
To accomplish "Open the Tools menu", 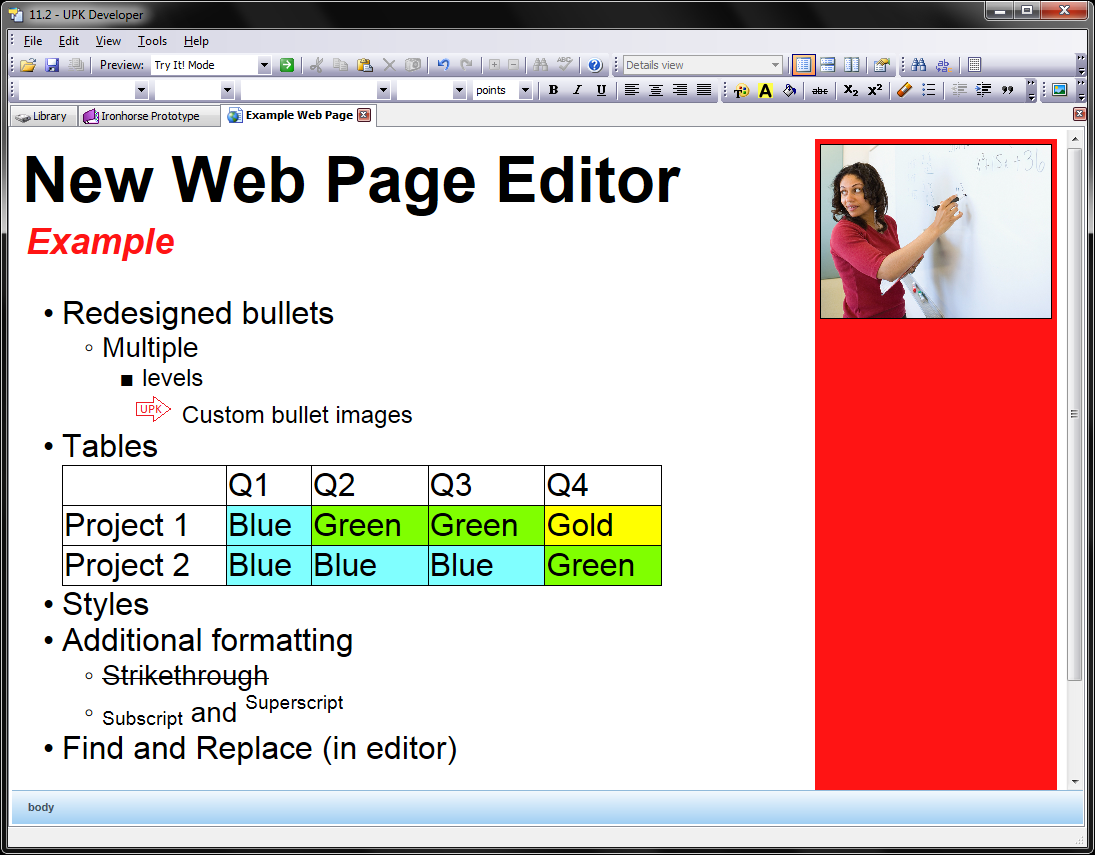I will 152,41.
